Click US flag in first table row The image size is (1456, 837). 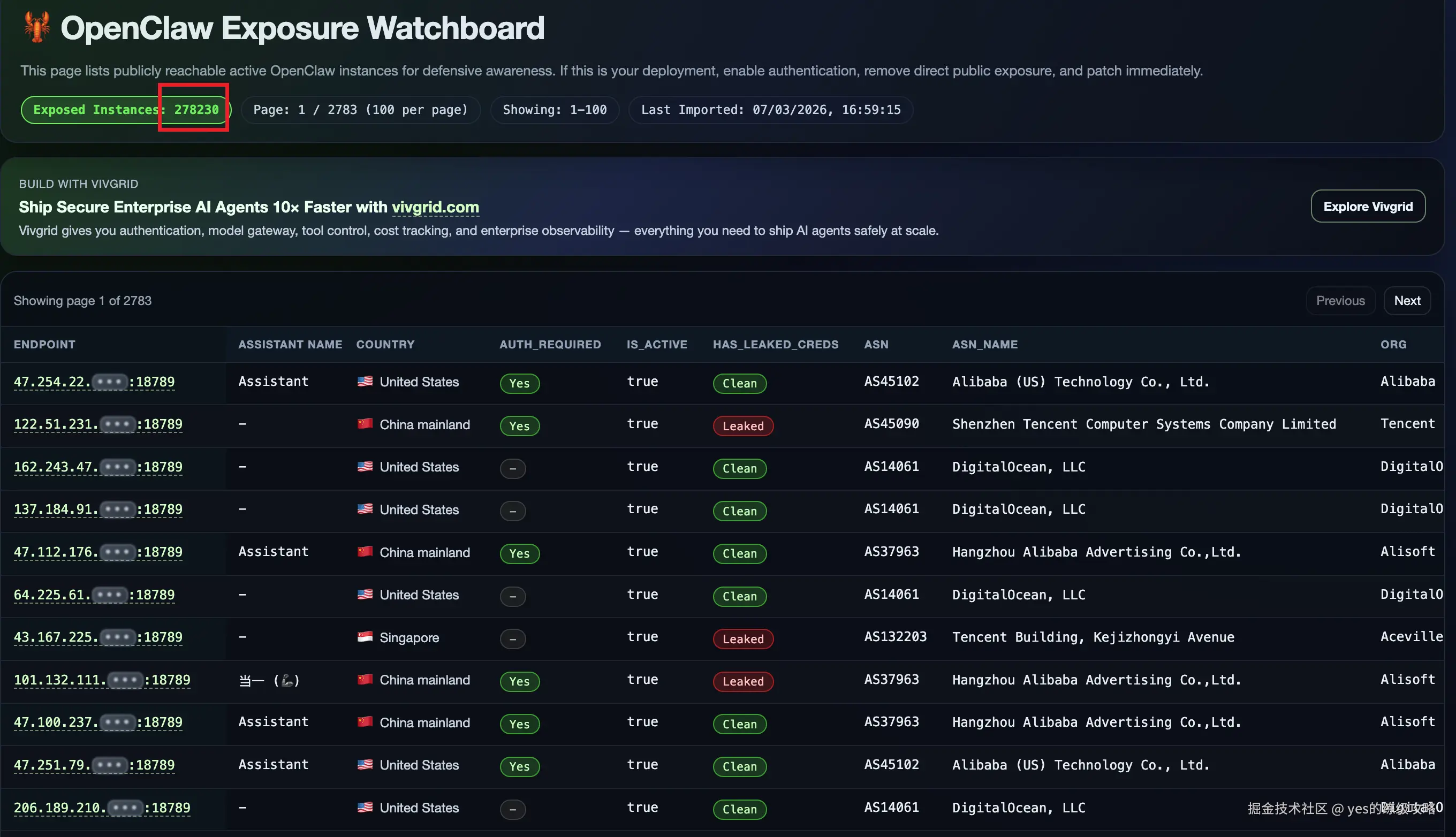(365, 381)
